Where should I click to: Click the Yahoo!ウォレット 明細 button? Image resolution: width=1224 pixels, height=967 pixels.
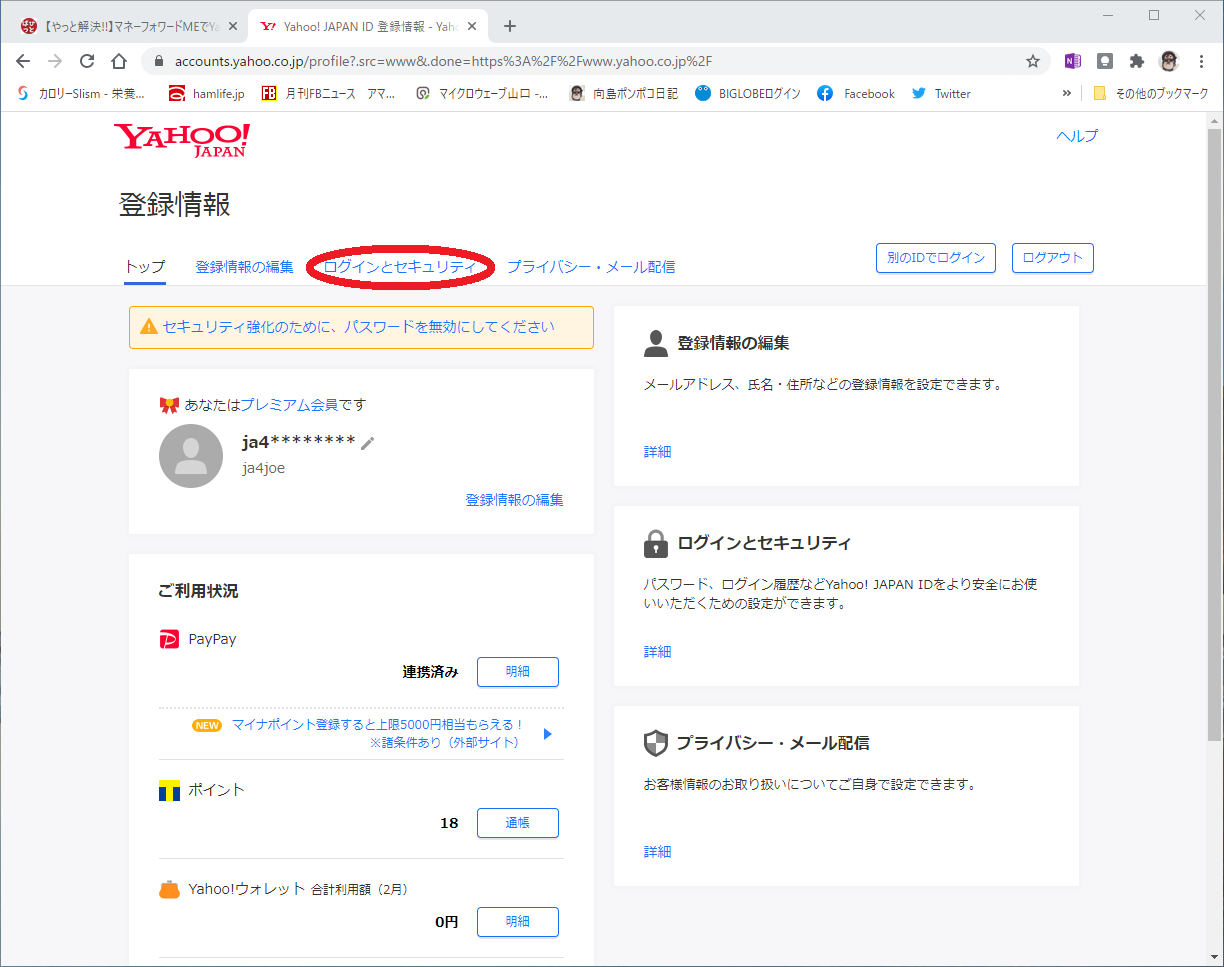click(x=518, y=922)
